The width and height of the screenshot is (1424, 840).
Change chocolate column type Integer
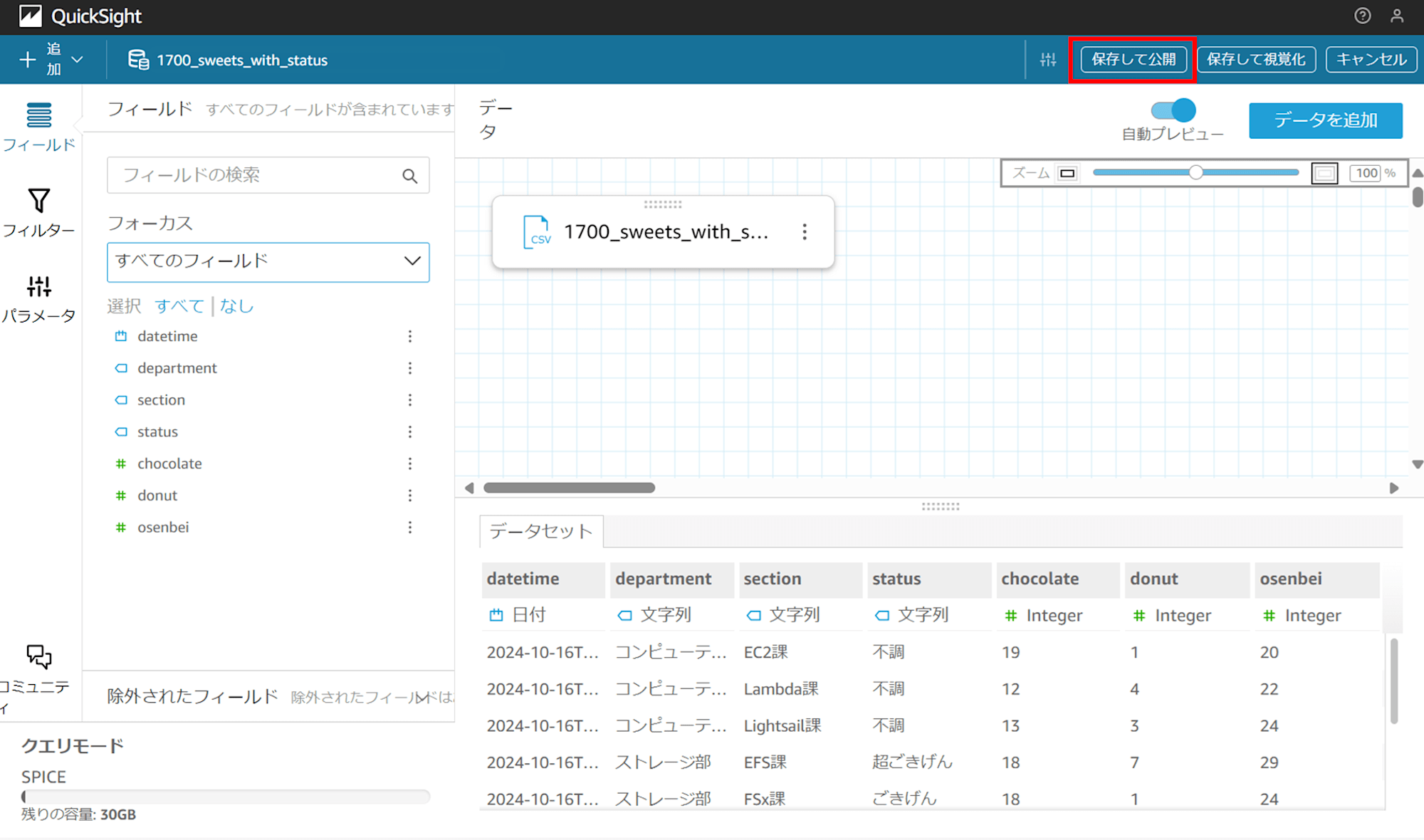coord(1043,616)
